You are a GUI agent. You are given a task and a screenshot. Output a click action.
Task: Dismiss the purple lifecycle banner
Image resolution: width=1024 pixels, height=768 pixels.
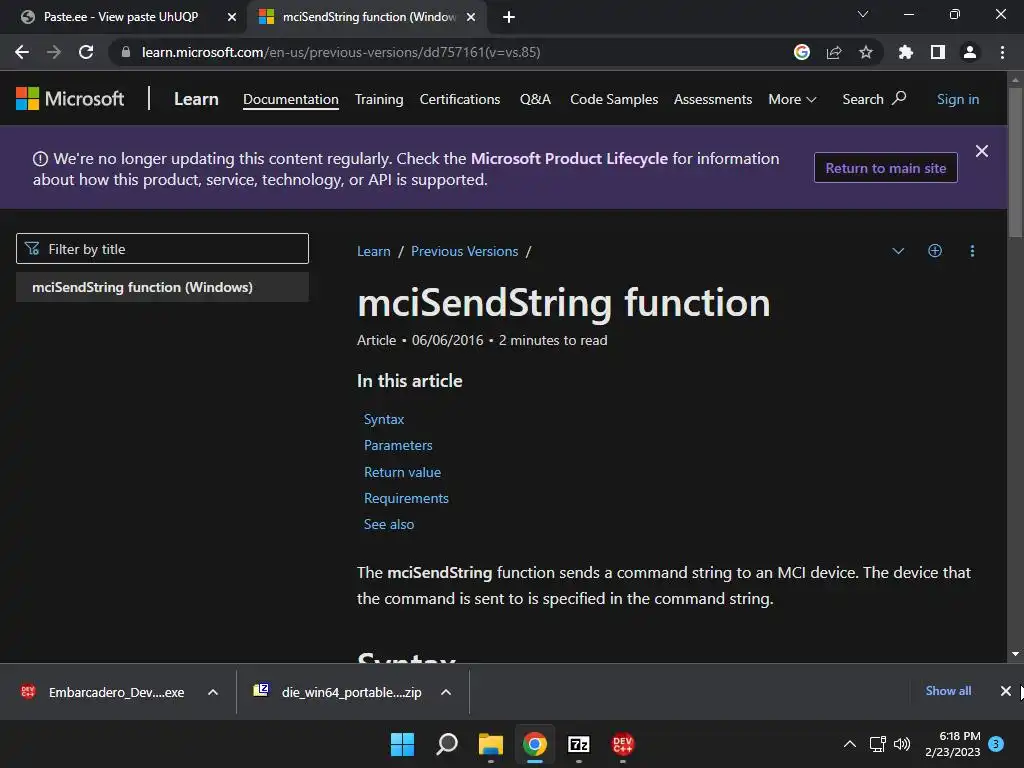pos(982,152)
